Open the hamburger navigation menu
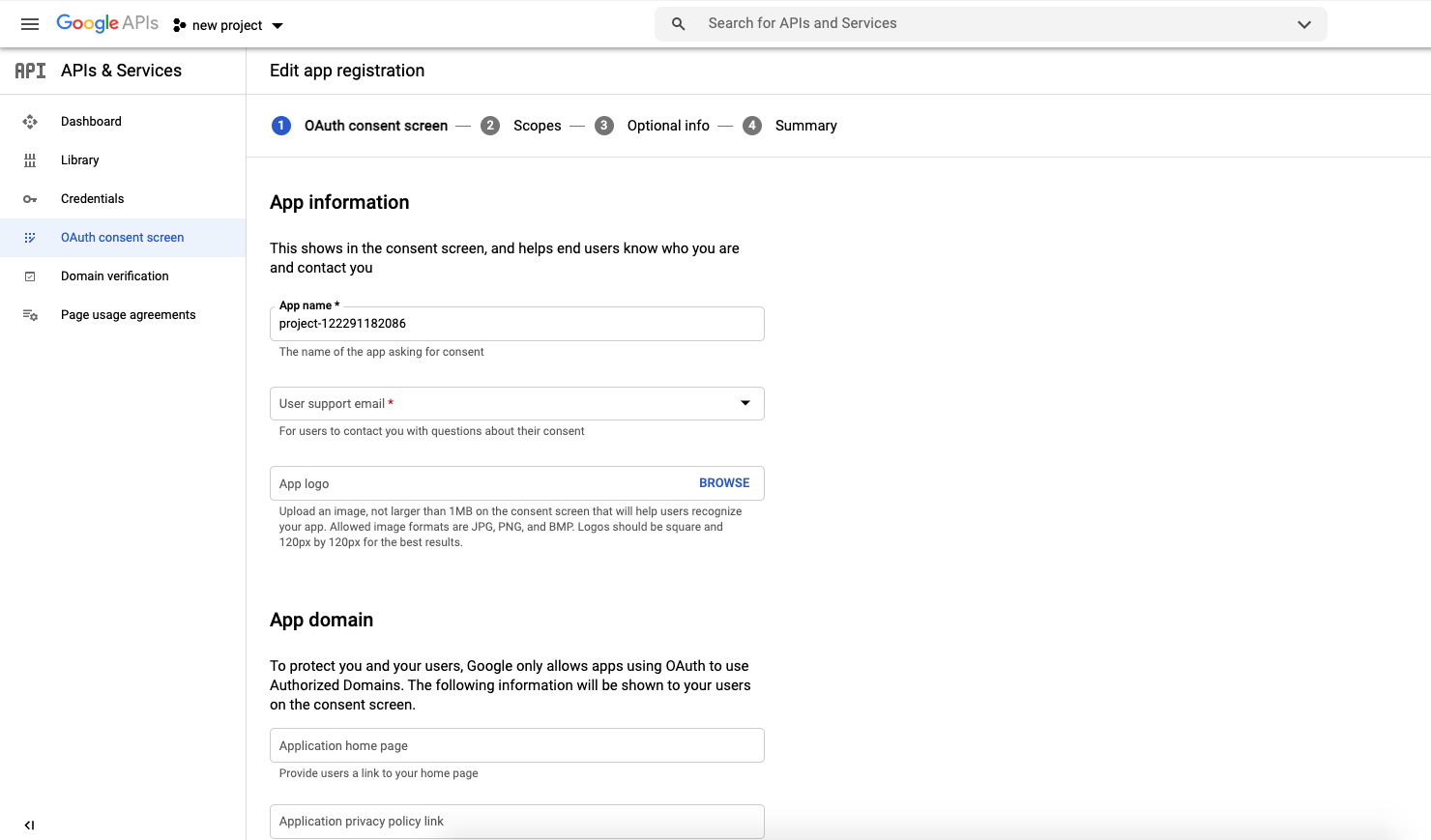The image size is (1431, 840). point(30,24)
